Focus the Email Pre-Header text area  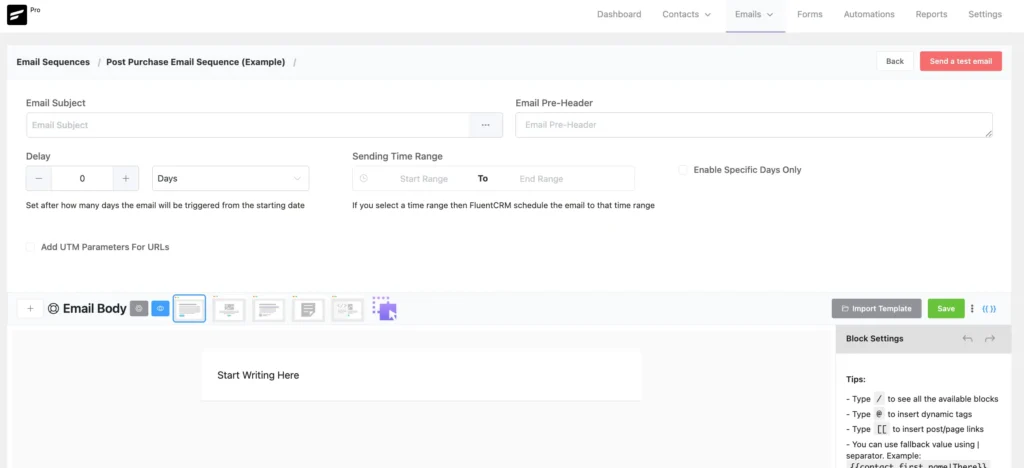(x=754, y=125)
